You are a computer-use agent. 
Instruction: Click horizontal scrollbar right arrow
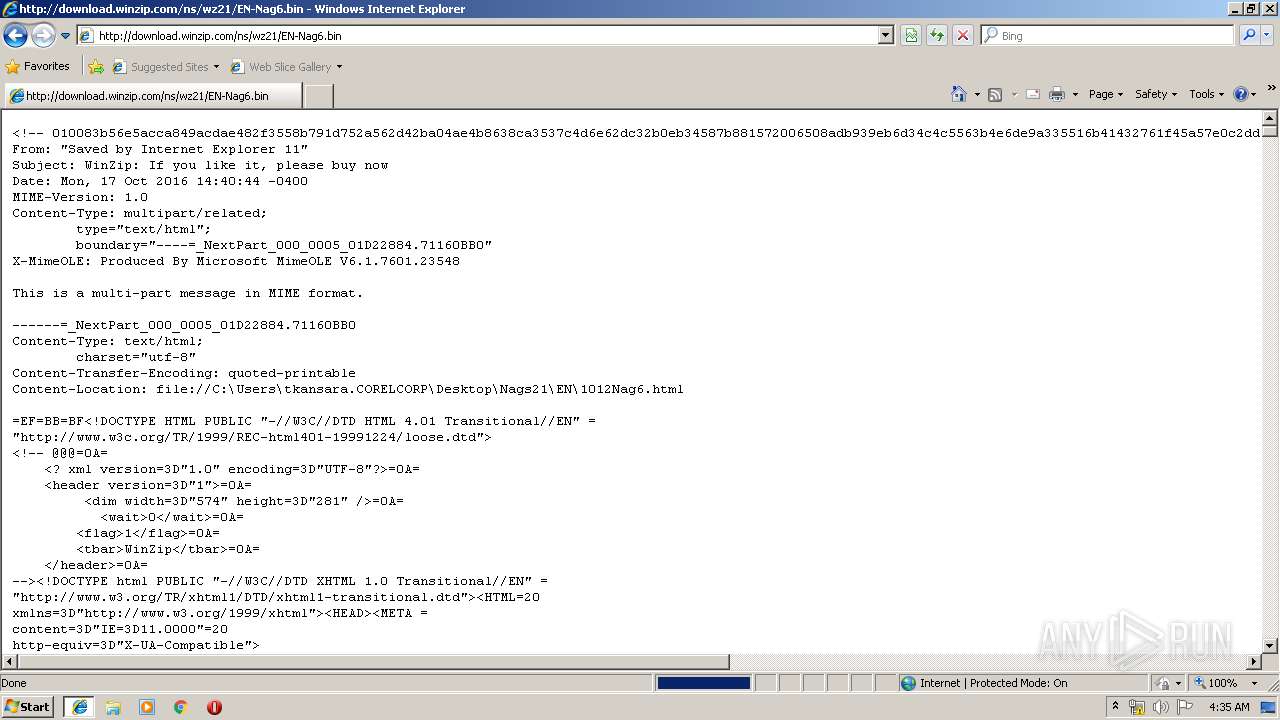[1254, 662]
